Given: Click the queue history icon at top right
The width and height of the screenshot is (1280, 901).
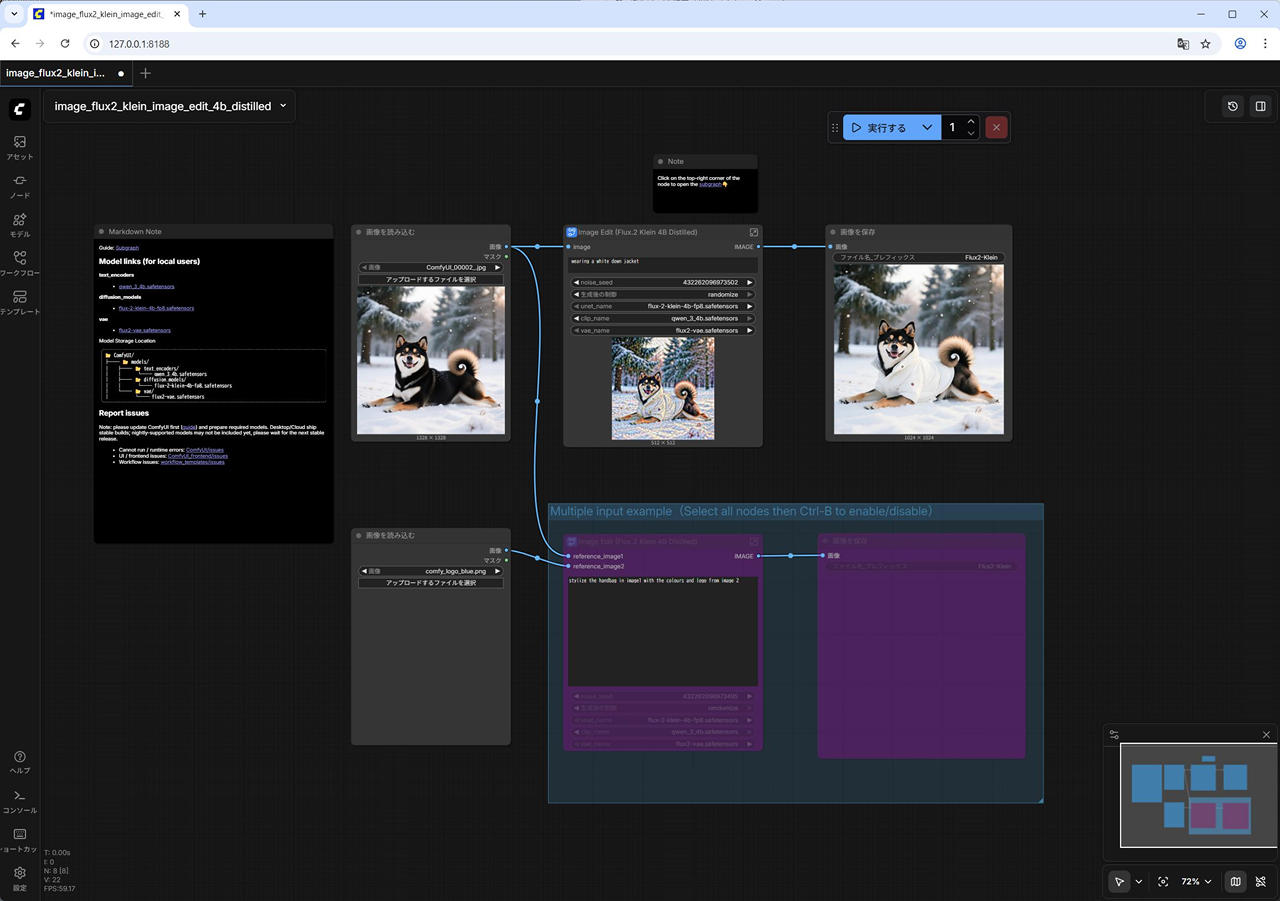Looking at the screenshot, I should tap(1233, 106).
